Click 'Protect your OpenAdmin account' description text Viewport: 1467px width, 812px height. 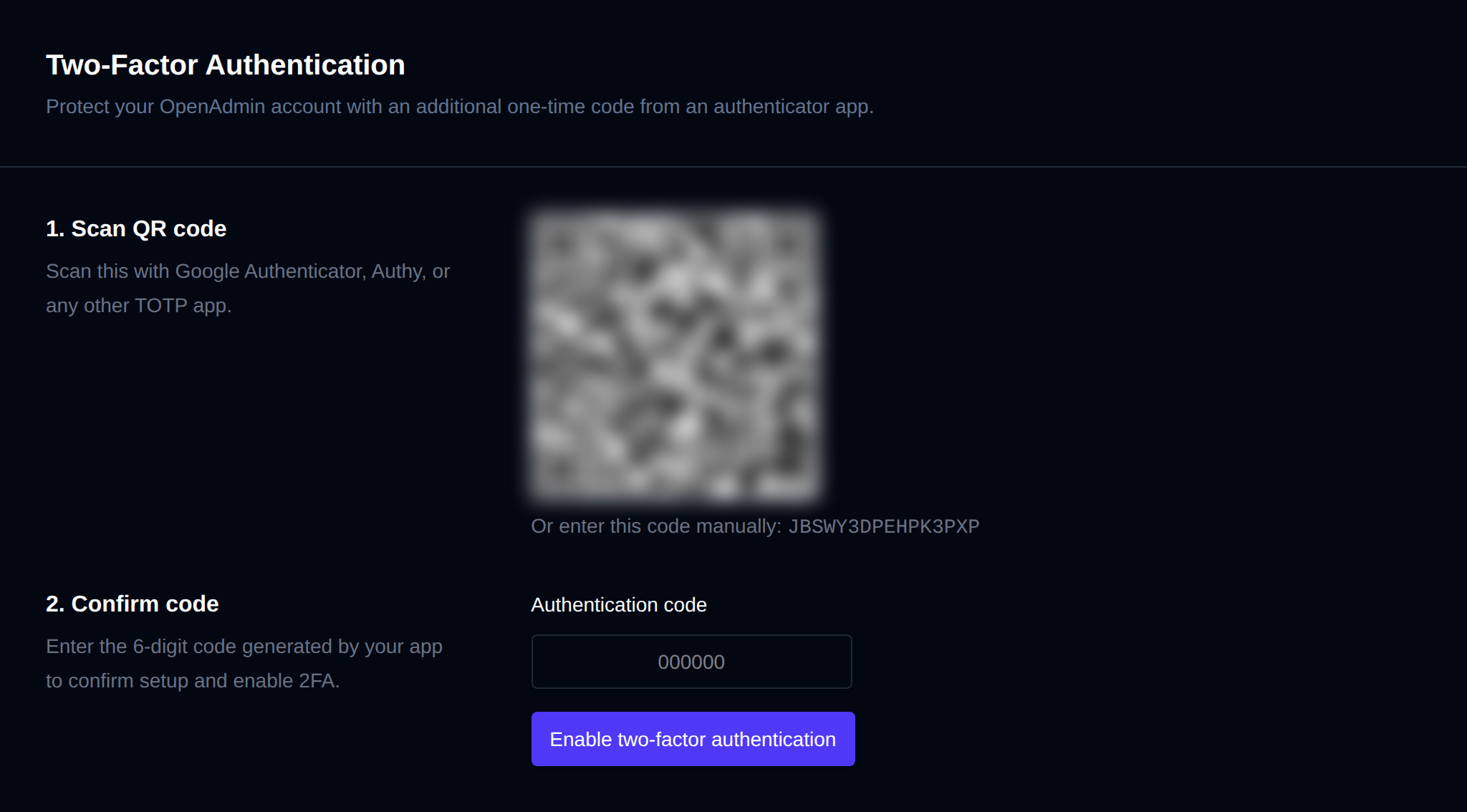click(x=460, y=107)
